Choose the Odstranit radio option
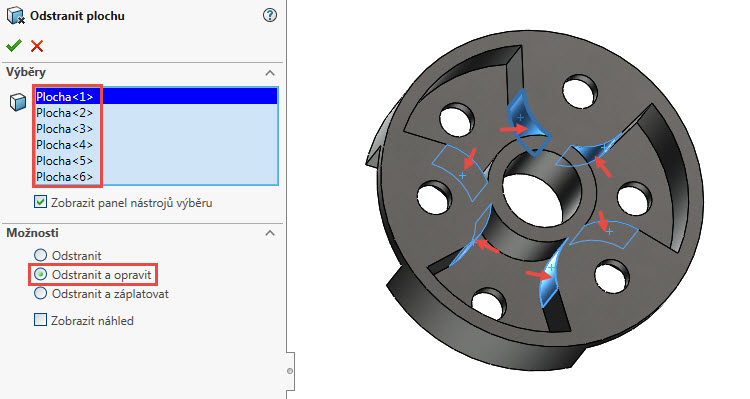This screenshot has width=750, height=399. point(41,255)
